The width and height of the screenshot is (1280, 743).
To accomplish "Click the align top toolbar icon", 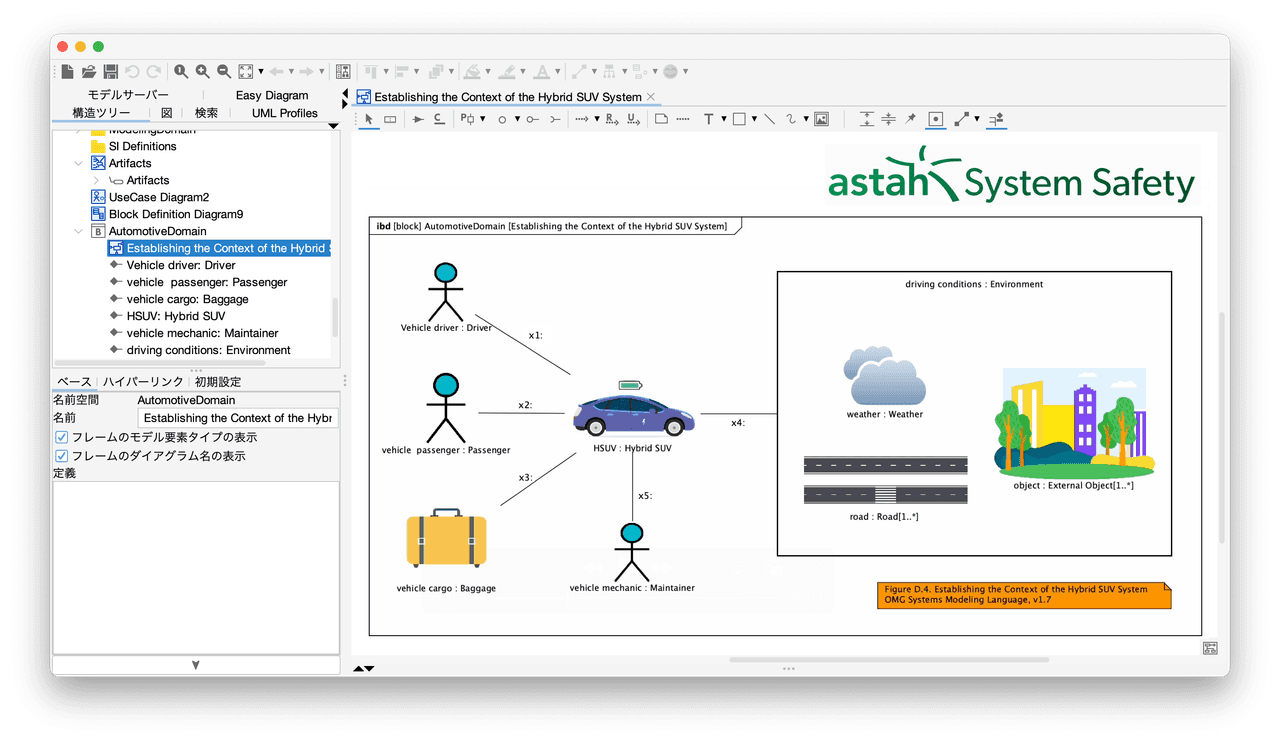I will click(372, 71).
